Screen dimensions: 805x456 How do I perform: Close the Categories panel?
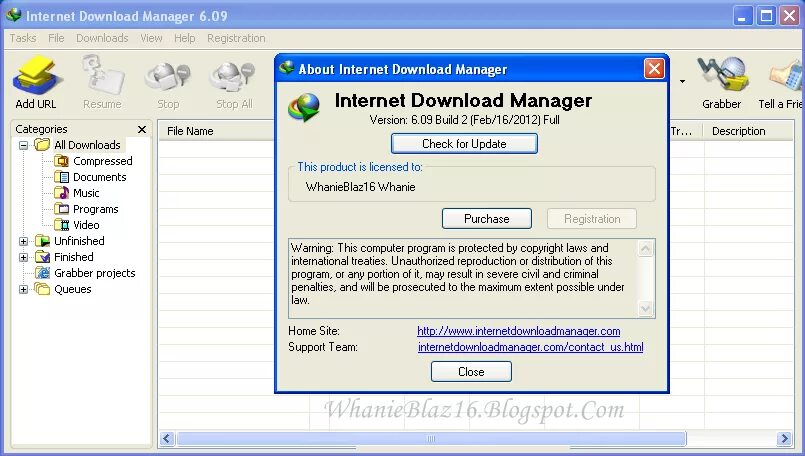click(x=142, y=129)
